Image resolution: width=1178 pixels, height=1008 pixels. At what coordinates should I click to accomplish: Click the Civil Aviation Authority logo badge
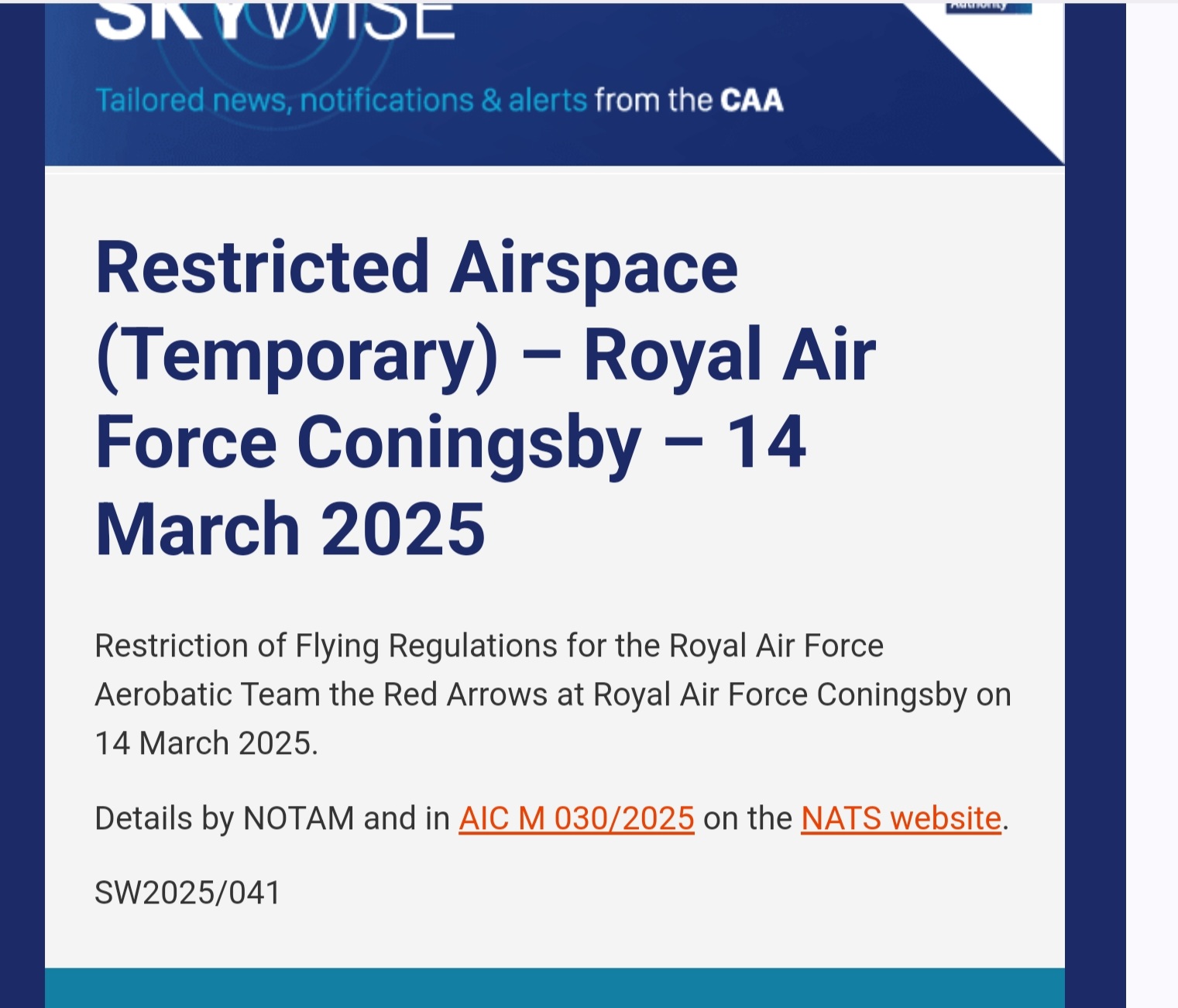(x=988, y=7)
